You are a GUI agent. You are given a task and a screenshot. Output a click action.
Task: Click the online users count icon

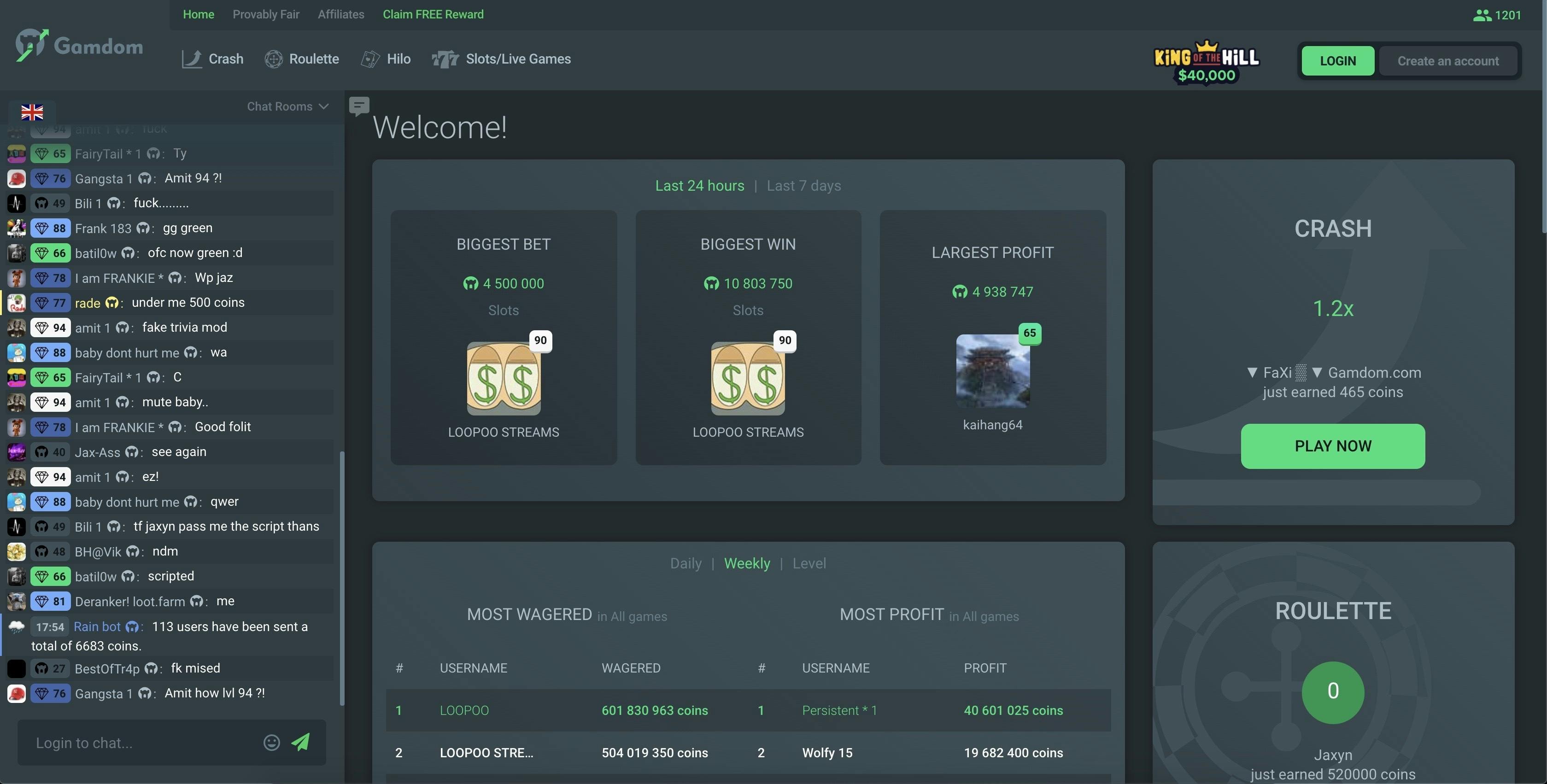pos(1482,15)
